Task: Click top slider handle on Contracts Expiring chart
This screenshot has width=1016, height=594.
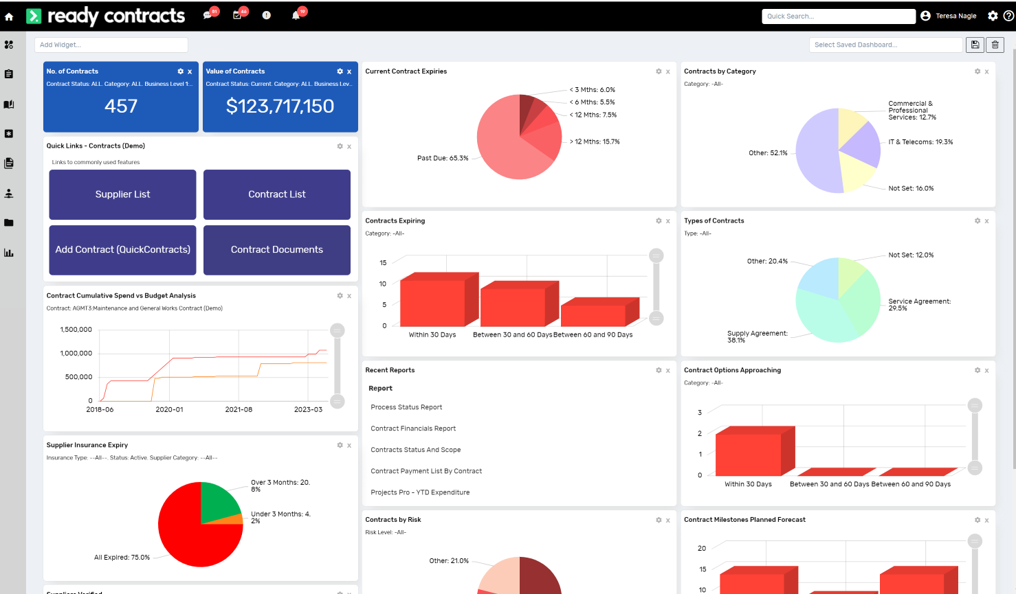Action: [656, 255]
